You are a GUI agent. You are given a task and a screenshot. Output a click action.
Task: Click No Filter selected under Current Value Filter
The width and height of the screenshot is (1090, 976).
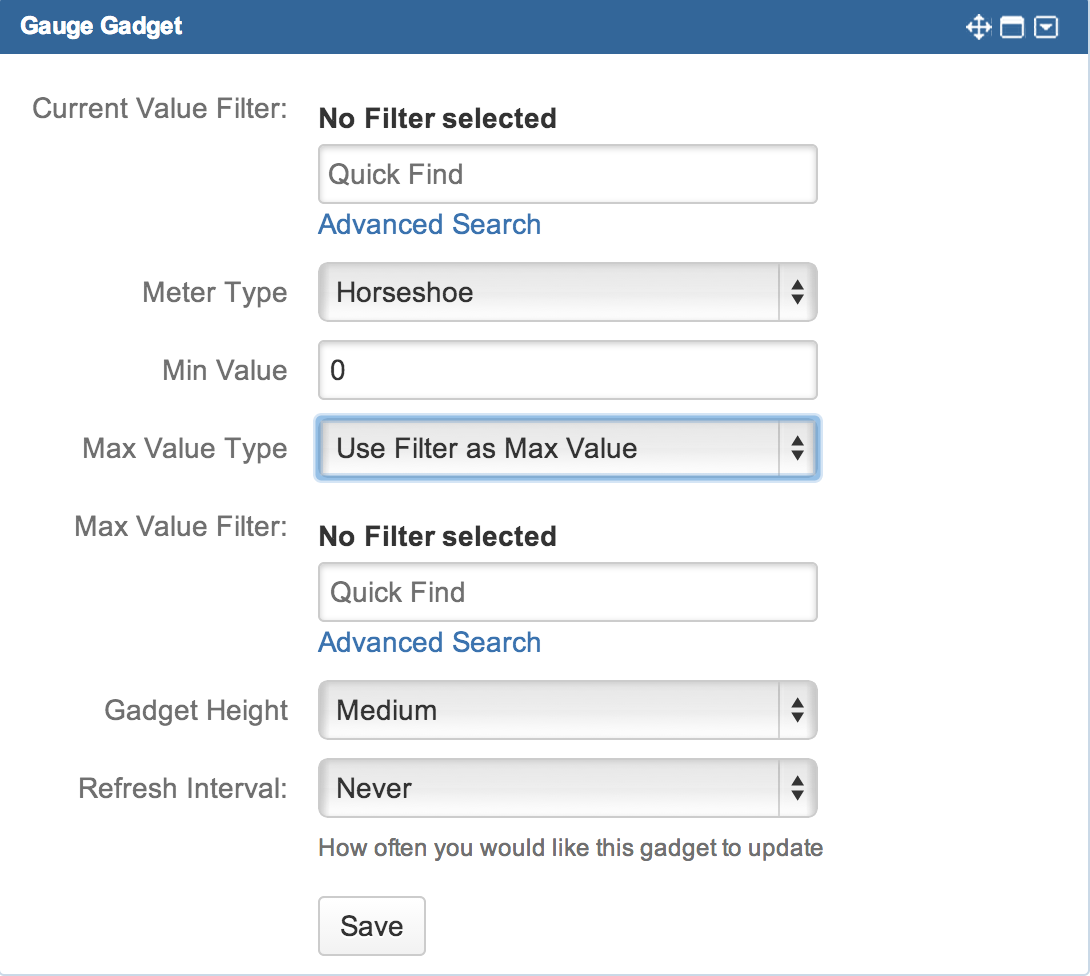click(x=437, y=118)
